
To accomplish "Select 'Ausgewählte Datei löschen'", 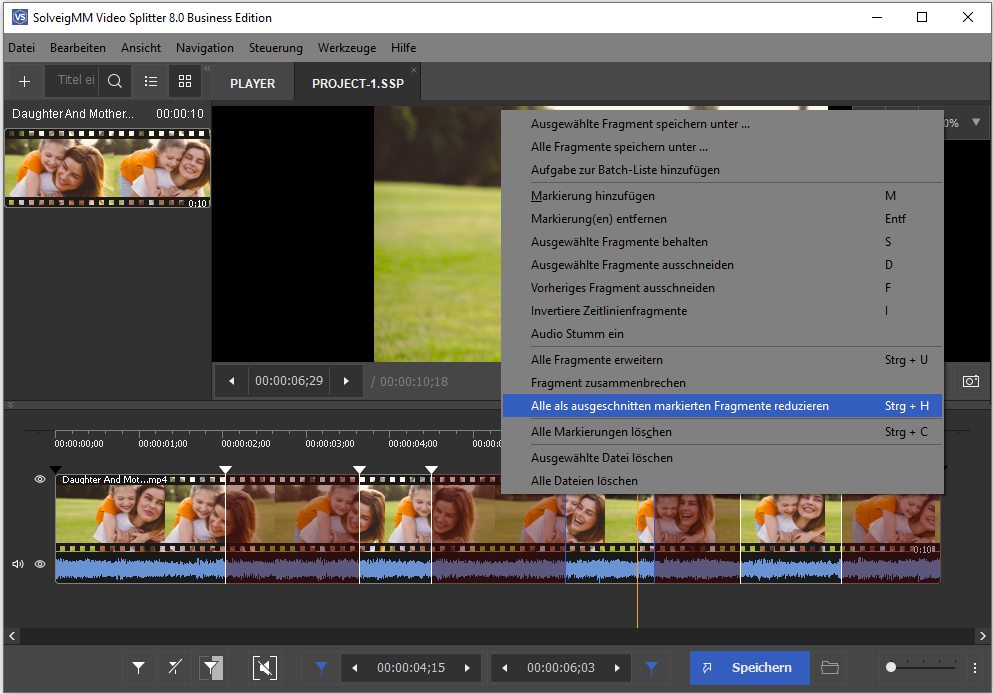I will tap(722, 458).
